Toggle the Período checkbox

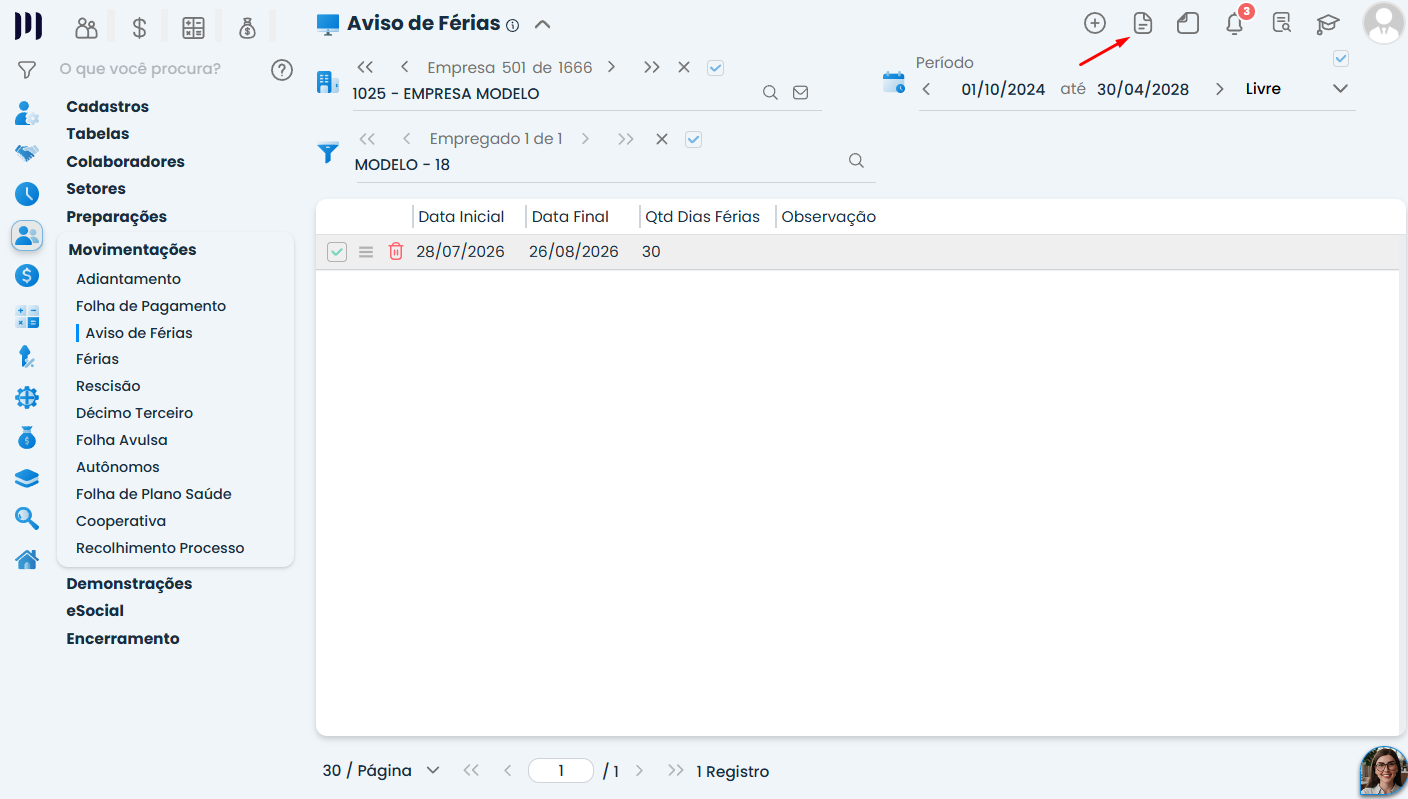1341,59
